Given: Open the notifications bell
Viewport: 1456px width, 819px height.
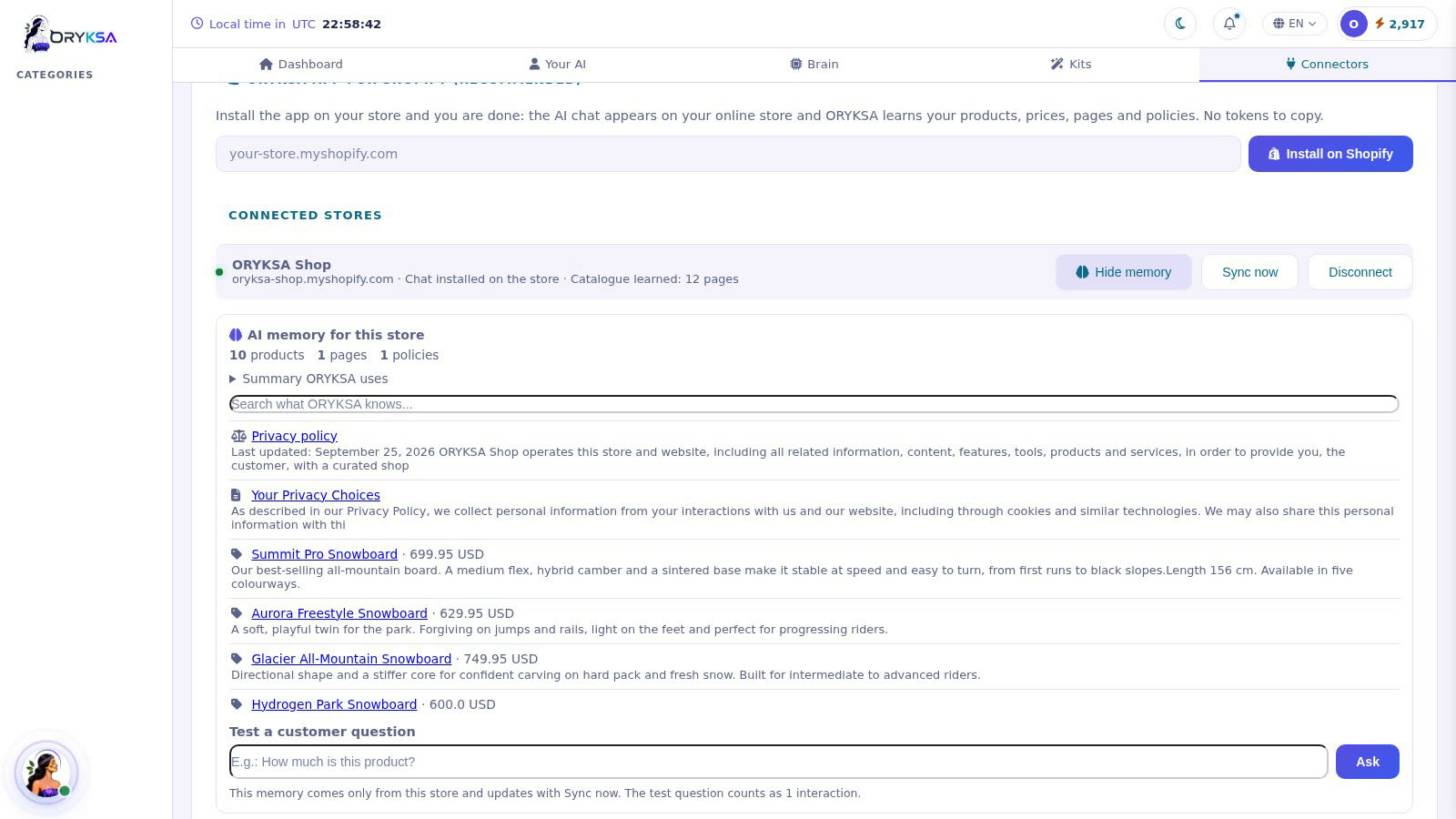Looking at the screenshot, I should click(x=1229, y=24).
